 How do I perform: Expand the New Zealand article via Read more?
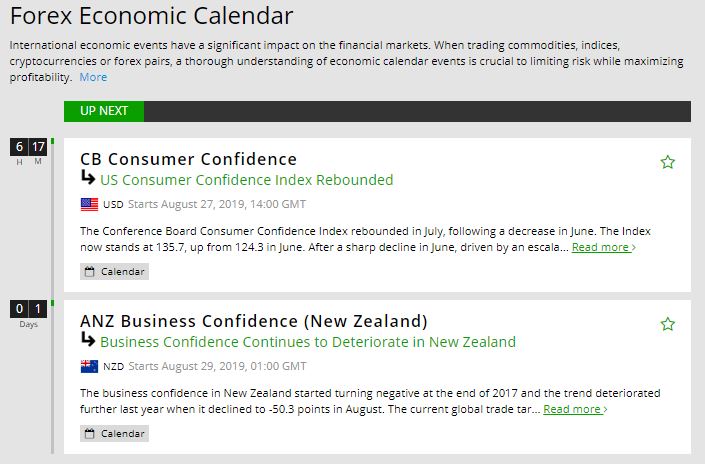point(575,409)
